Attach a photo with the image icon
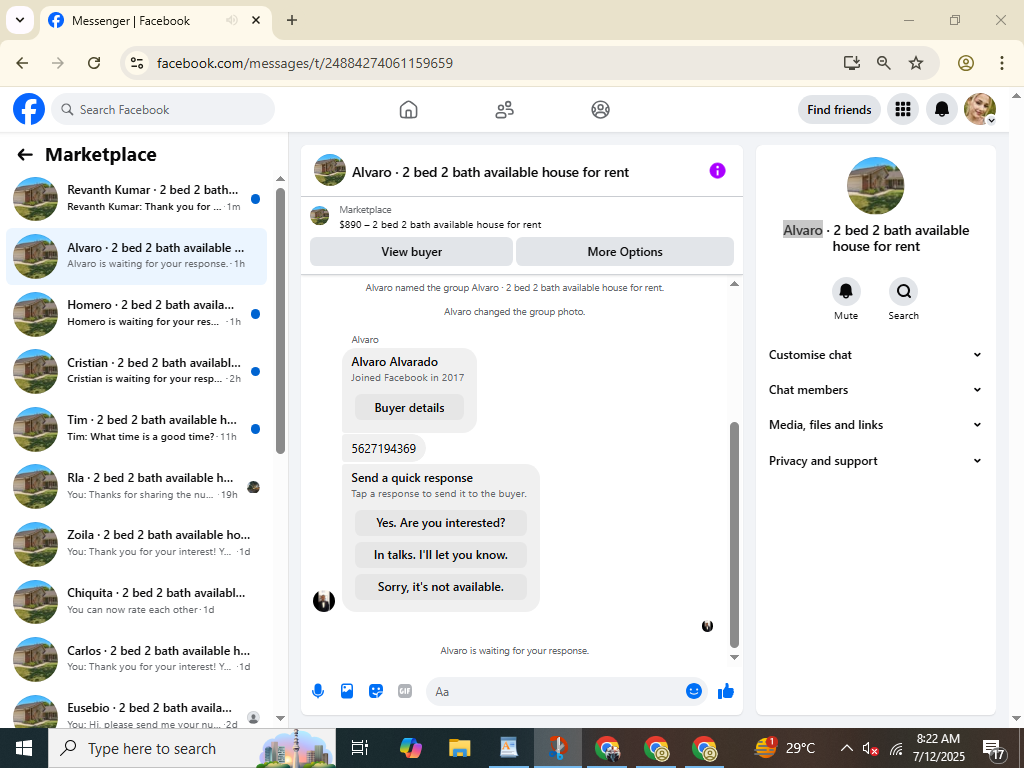1024x768 pixels. coord(347,691)
